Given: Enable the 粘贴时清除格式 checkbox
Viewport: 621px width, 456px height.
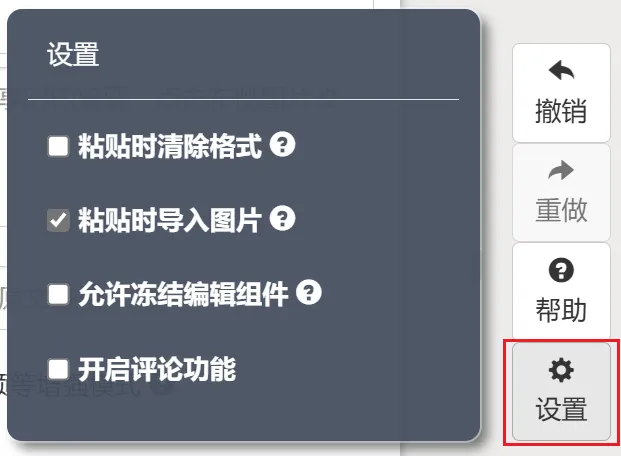Looking at the screenshot, I should tap(58, 146).
